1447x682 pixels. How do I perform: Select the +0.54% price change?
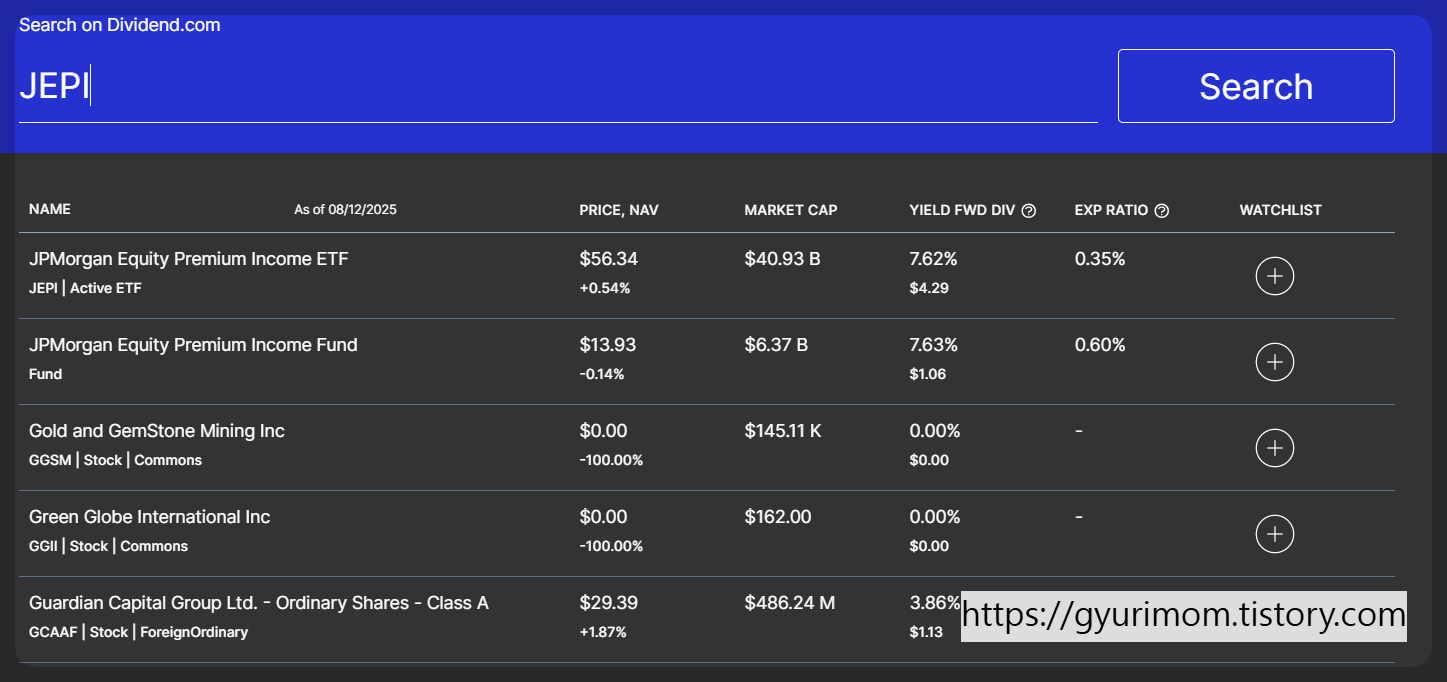tap(605, 288)
